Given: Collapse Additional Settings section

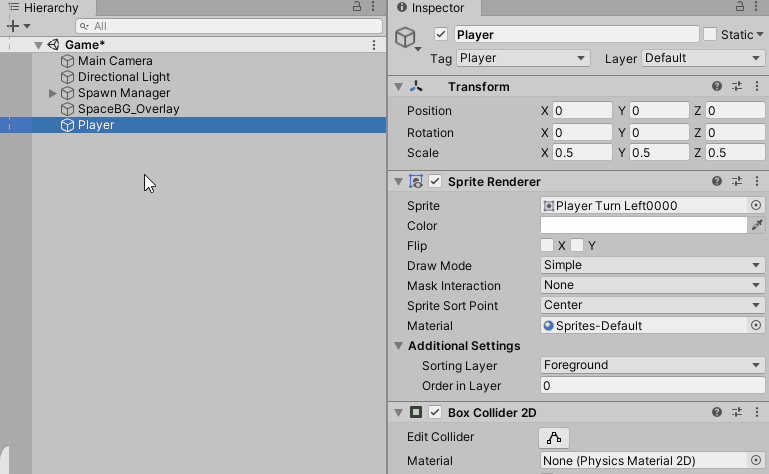Looking at the screenshot, I should (x=398, y=346).
